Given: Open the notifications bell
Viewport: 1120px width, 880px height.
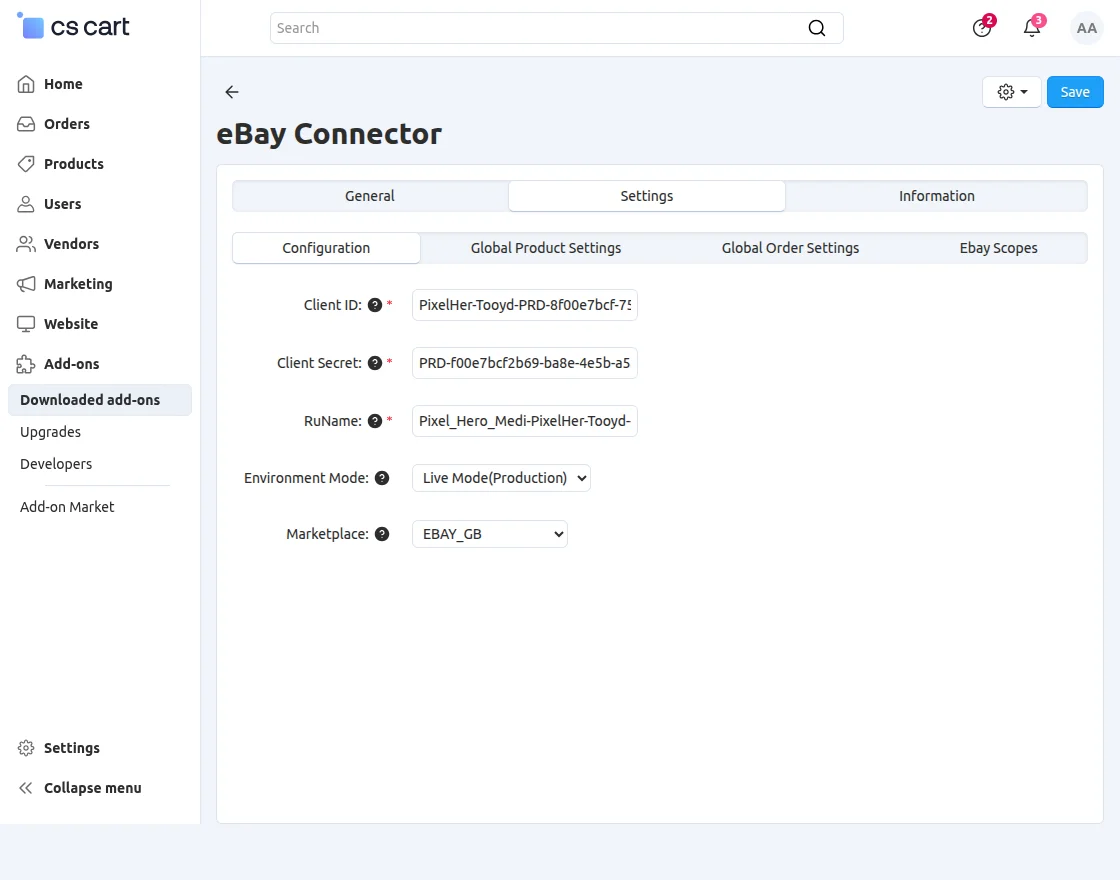Looking at the screenshot, I should coord(1032,28).
